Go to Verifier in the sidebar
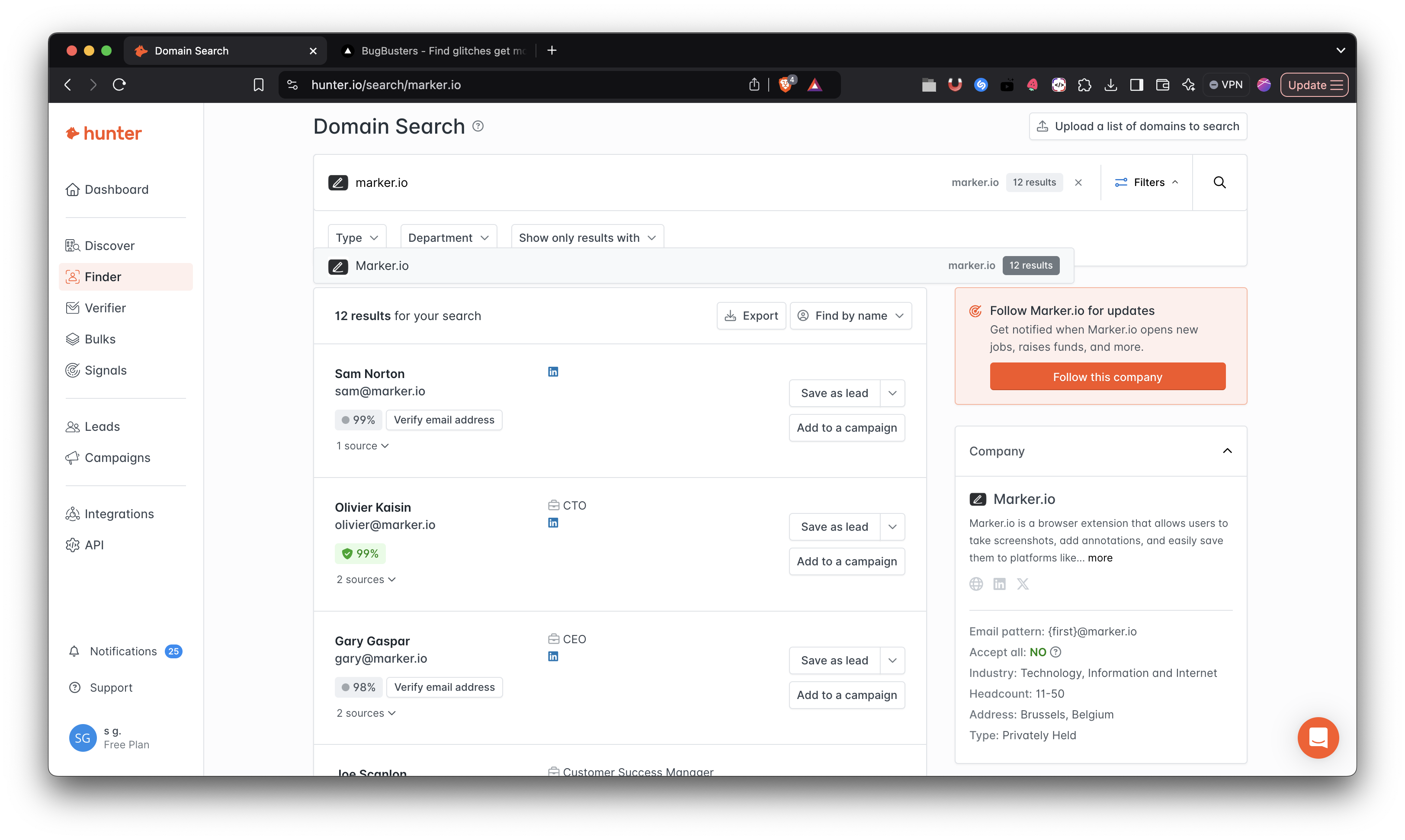 pos(105,308)
